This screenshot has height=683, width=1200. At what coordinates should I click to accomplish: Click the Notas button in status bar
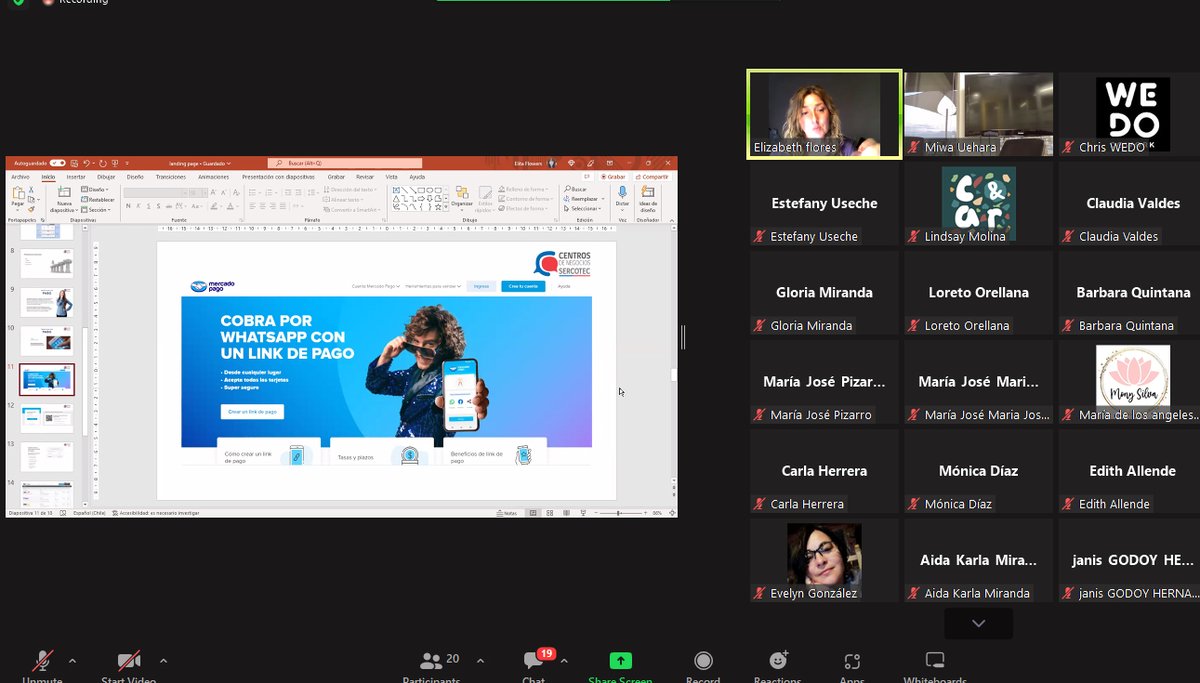point(507,513)
